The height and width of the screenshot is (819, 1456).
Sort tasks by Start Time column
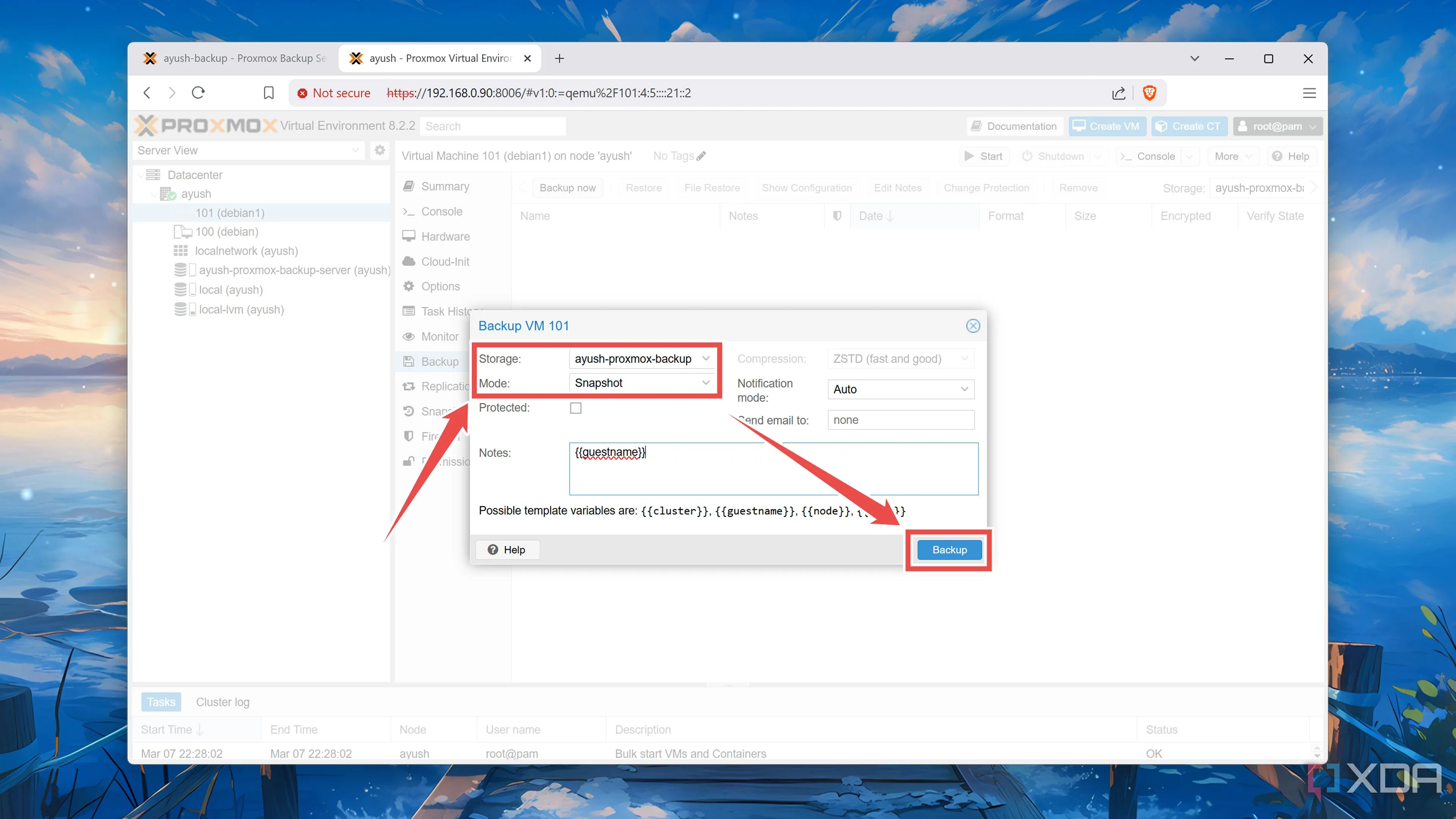[197, 730]
